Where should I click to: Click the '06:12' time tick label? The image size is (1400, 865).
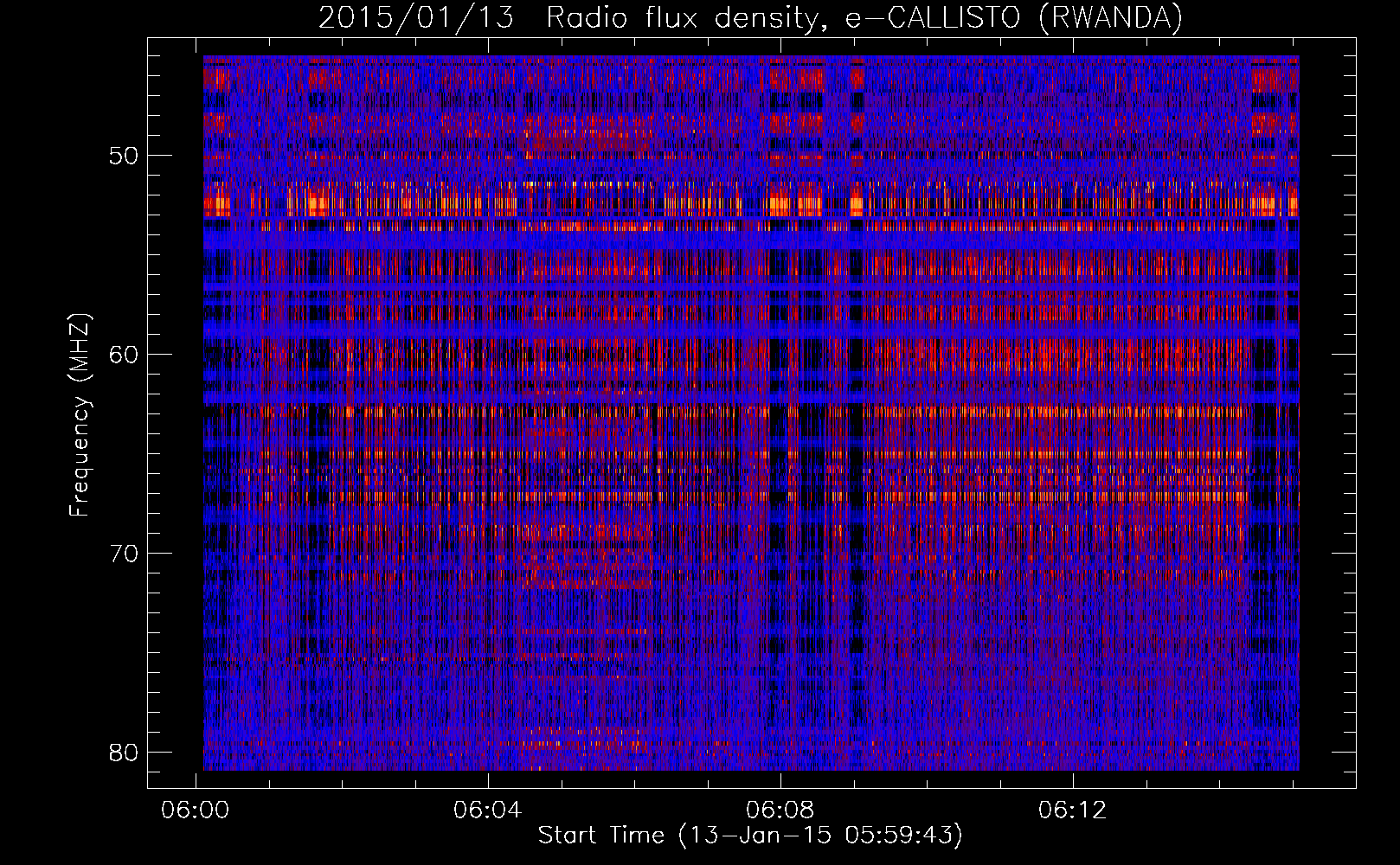(x=1073, y=811)
